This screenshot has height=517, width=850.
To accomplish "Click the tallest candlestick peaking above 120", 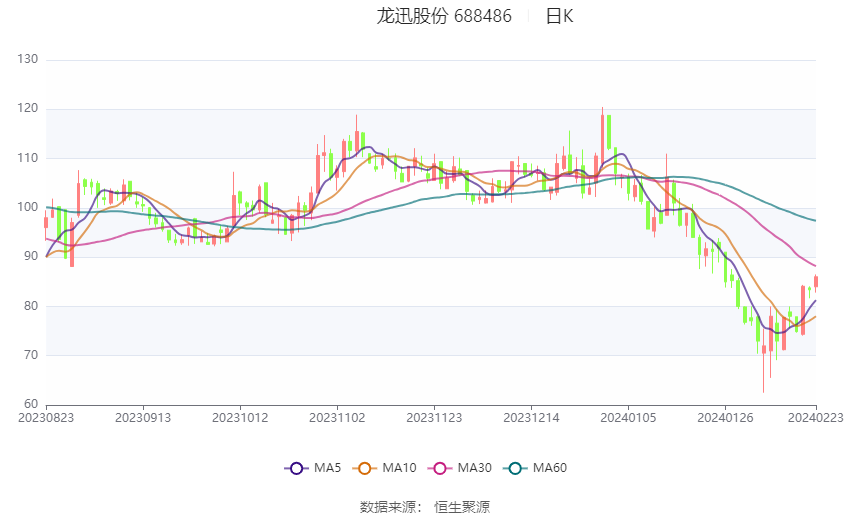I will [602, 141].
